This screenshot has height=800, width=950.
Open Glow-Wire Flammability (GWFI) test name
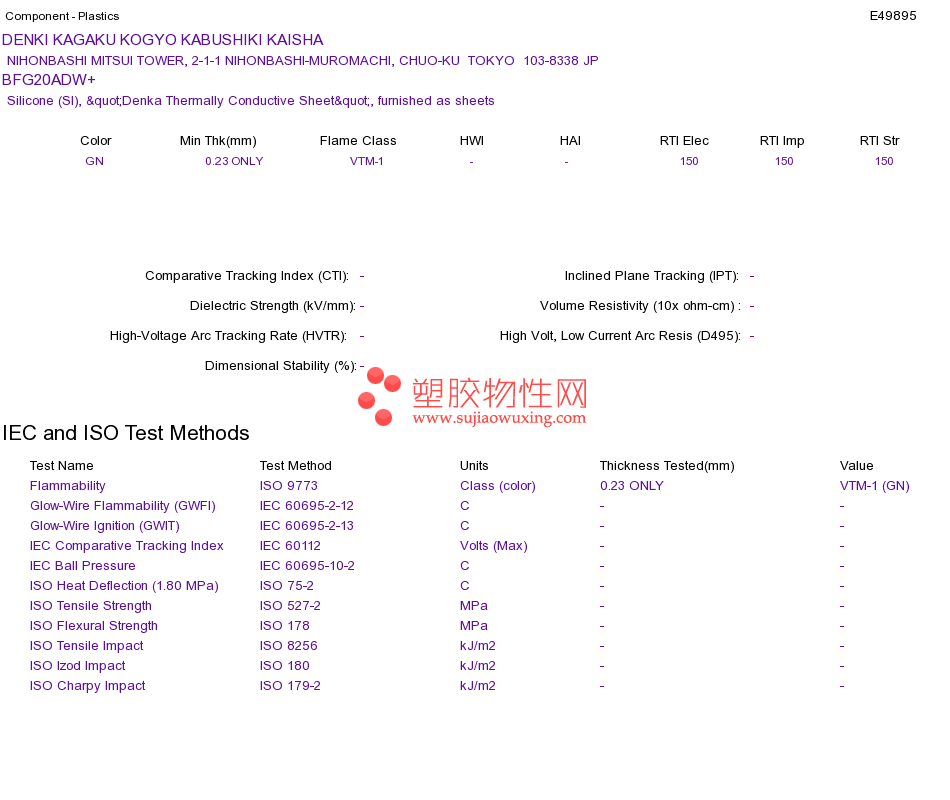(123, 505)
